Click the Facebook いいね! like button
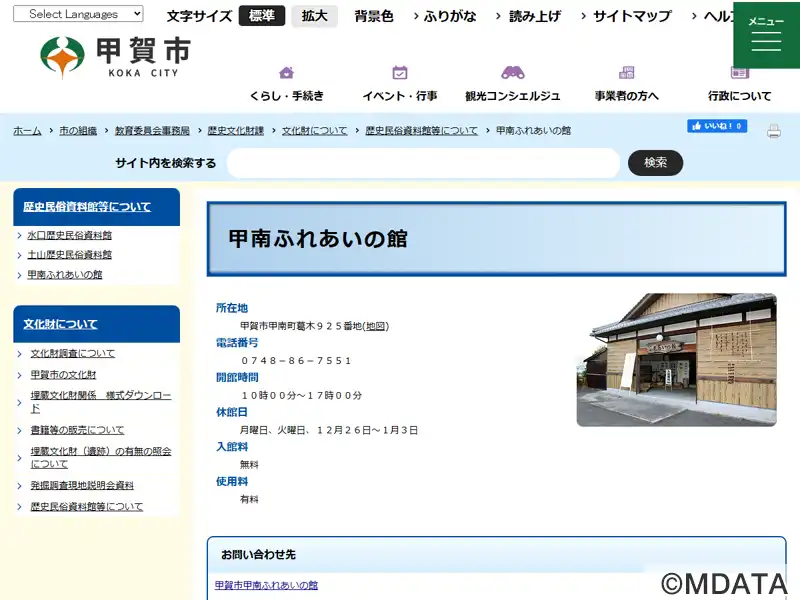 717,126
